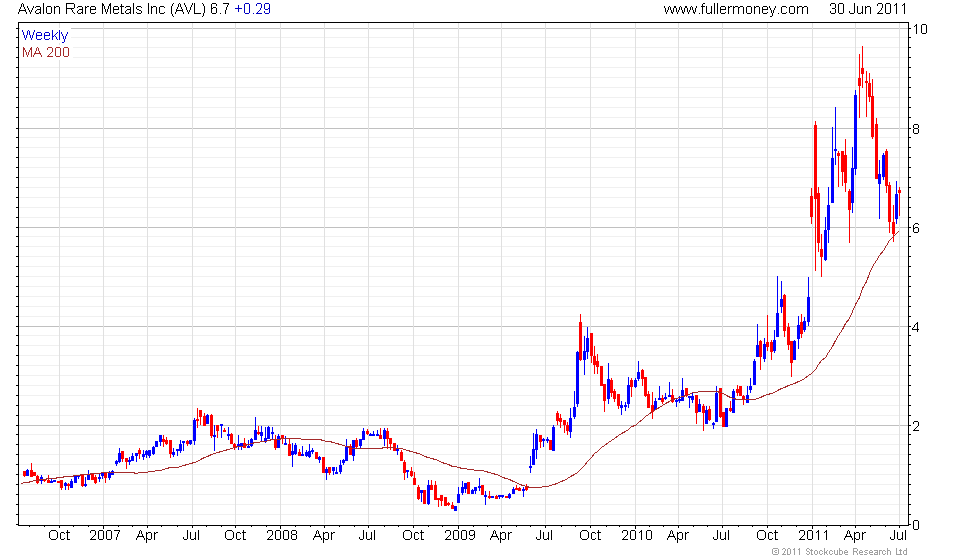Screen dimensions: 960x560
Task: Click the first 'Oct' label on time axis
Action: pos(59,536)
